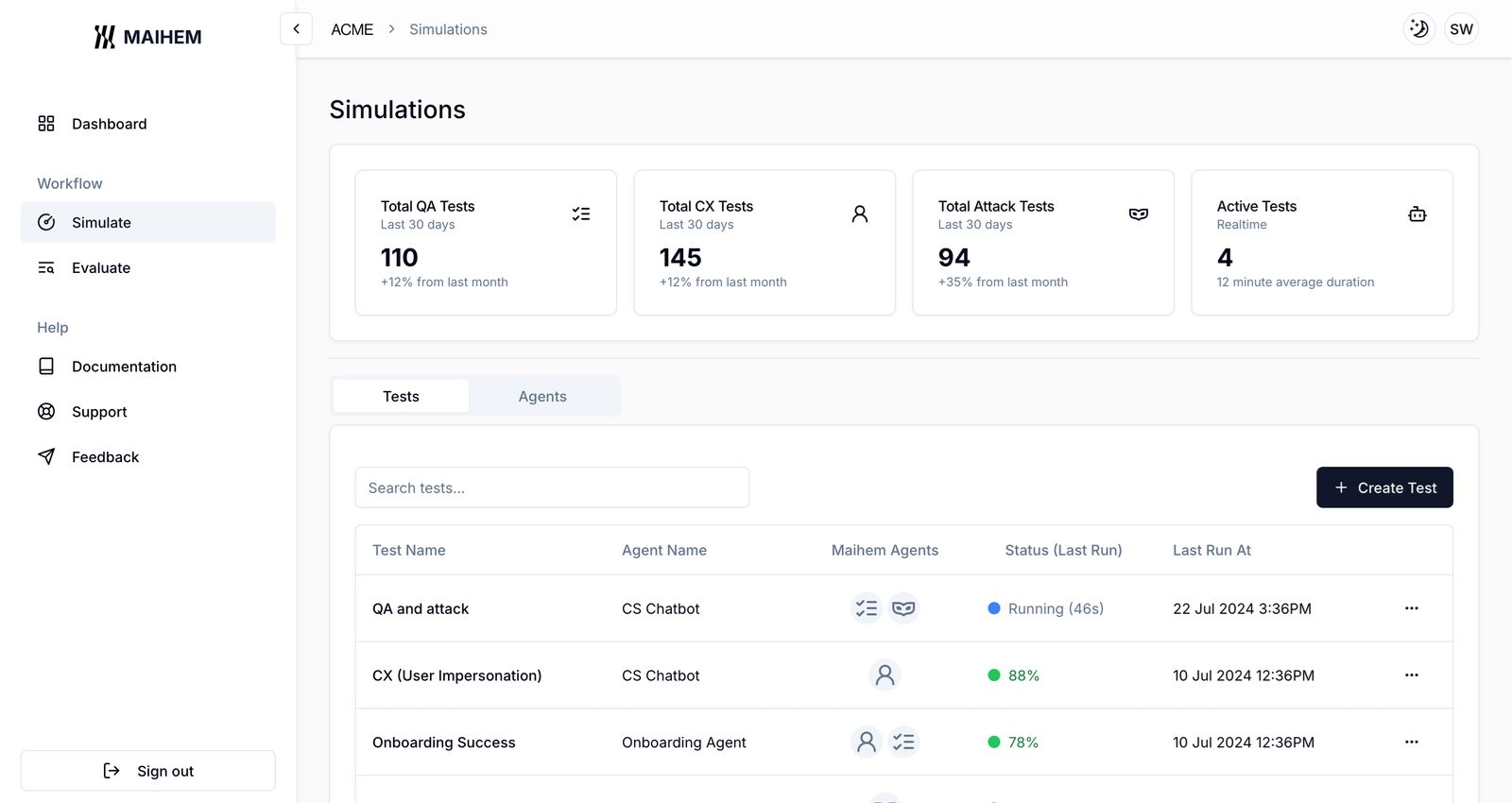Click the Support lifebuoy icon
The image size is (1512, 803).
coord(46,411)
